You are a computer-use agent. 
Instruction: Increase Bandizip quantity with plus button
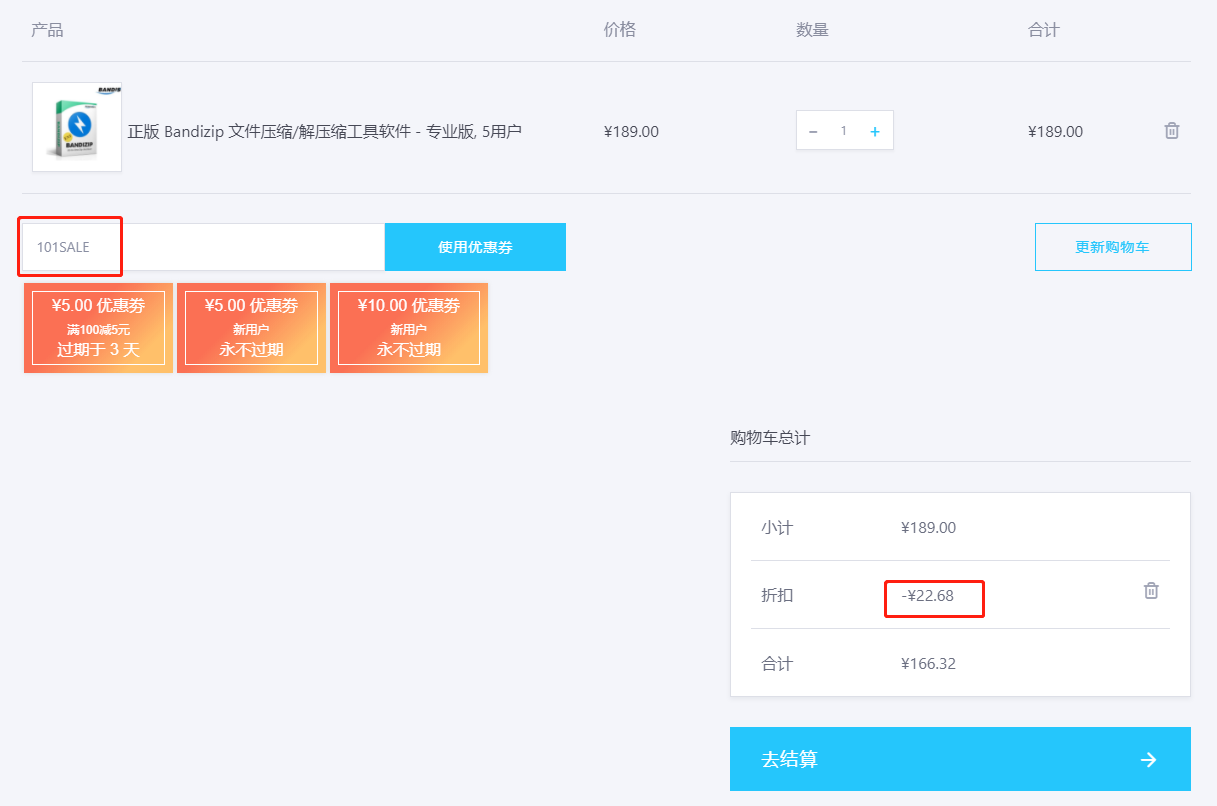[x=875, y=131]
